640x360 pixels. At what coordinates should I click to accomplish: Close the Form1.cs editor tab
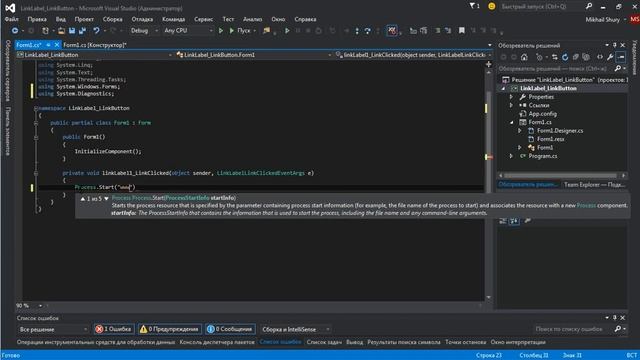tap(57, 45)
